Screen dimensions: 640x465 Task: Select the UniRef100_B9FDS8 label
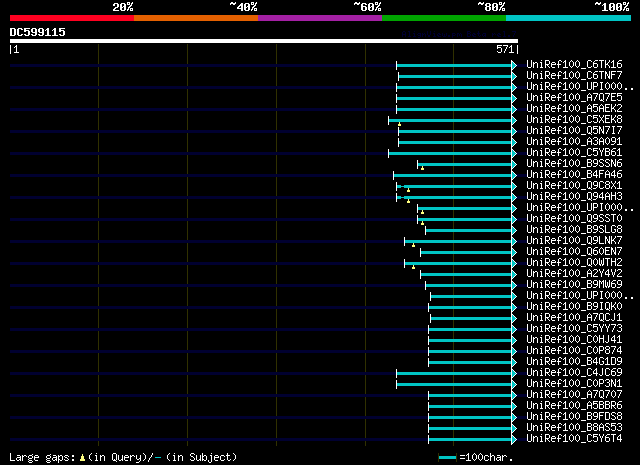(x=574, y=417)
